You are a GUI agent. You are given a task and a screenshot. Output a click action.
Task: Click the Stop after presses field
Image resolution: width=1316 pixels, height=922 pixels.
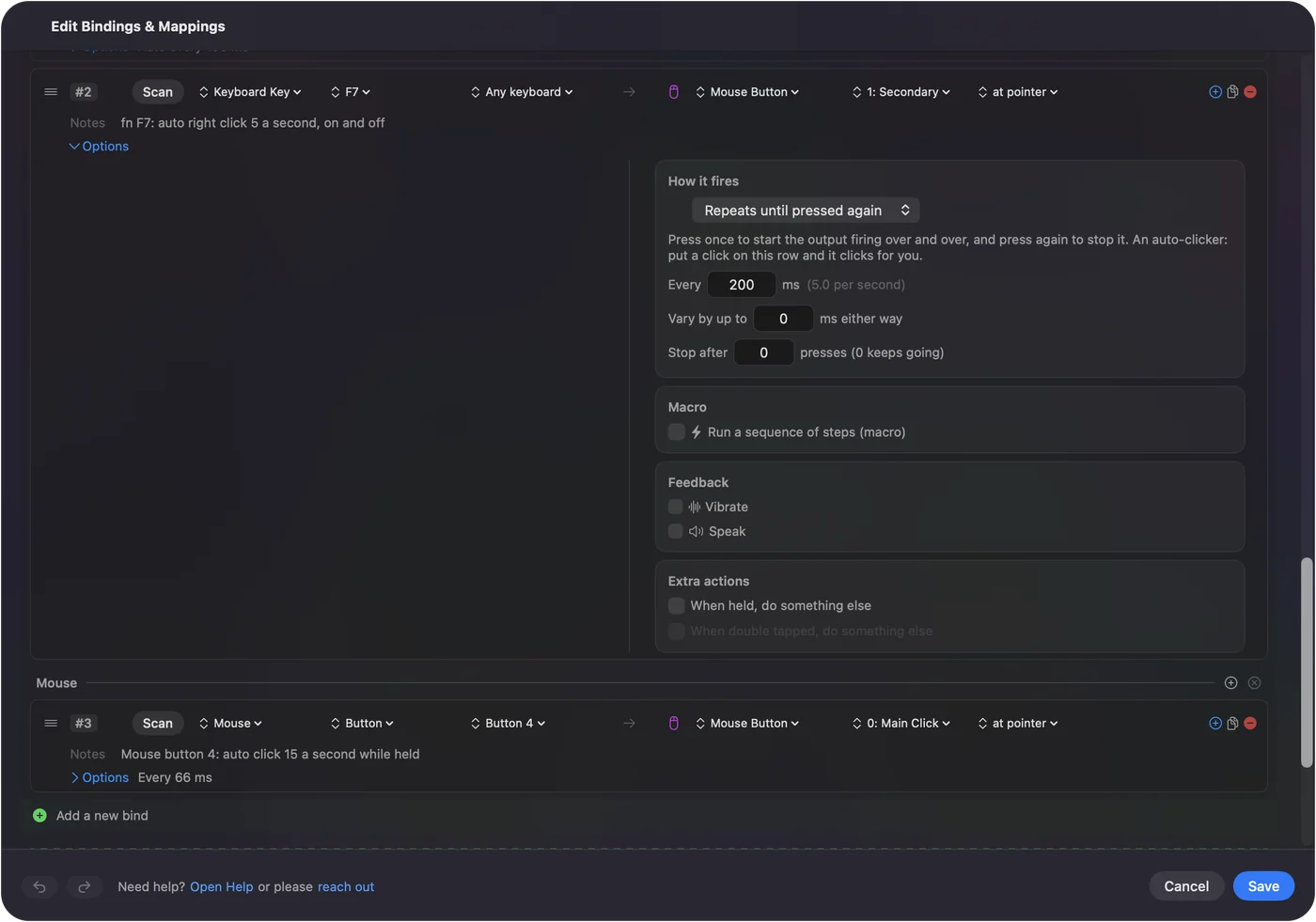[763, 352]
